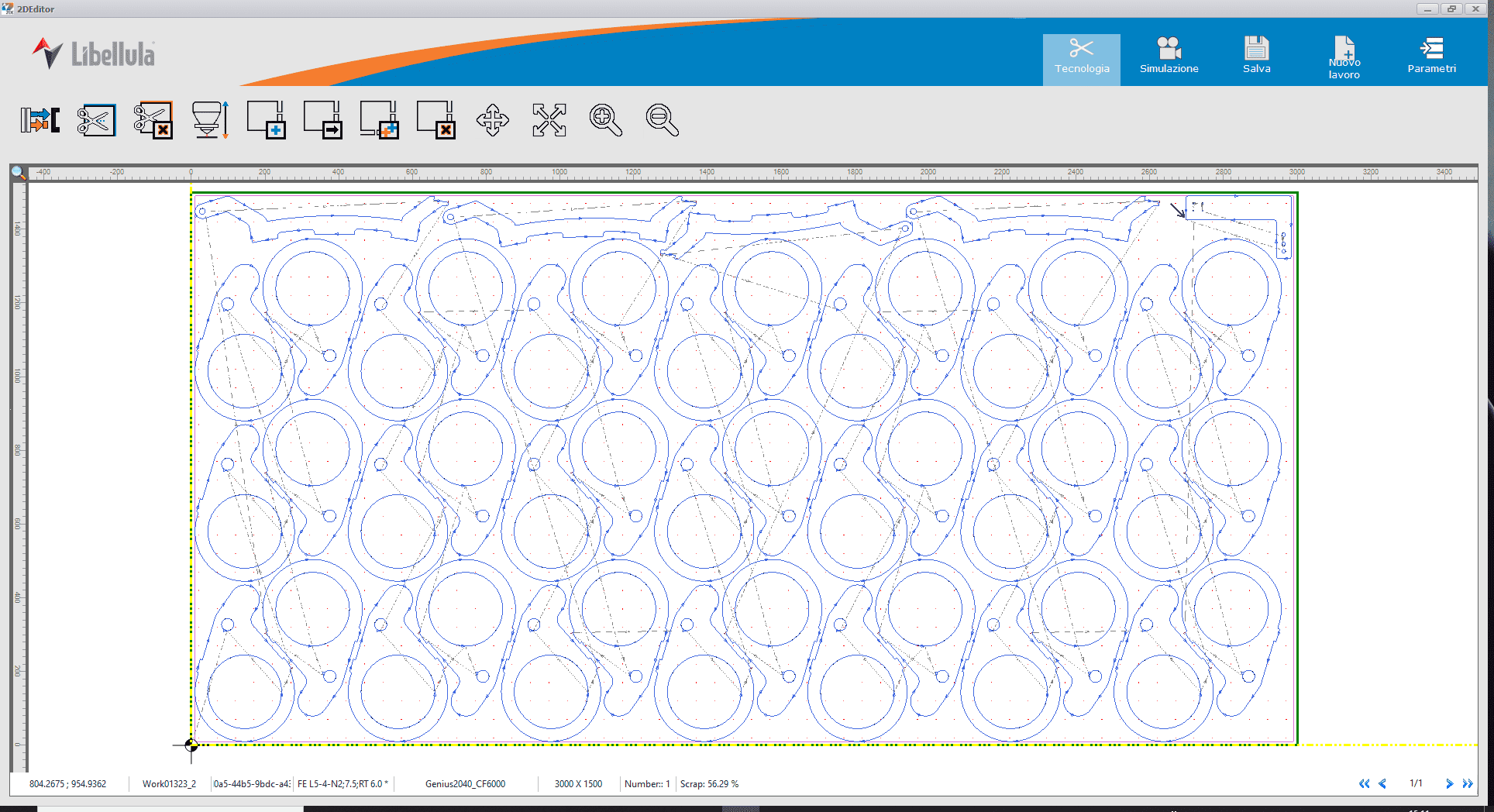Click the move lead-in arrow icon
The height and width of the screenshot is (812, 1494).
tap(323, 120)
